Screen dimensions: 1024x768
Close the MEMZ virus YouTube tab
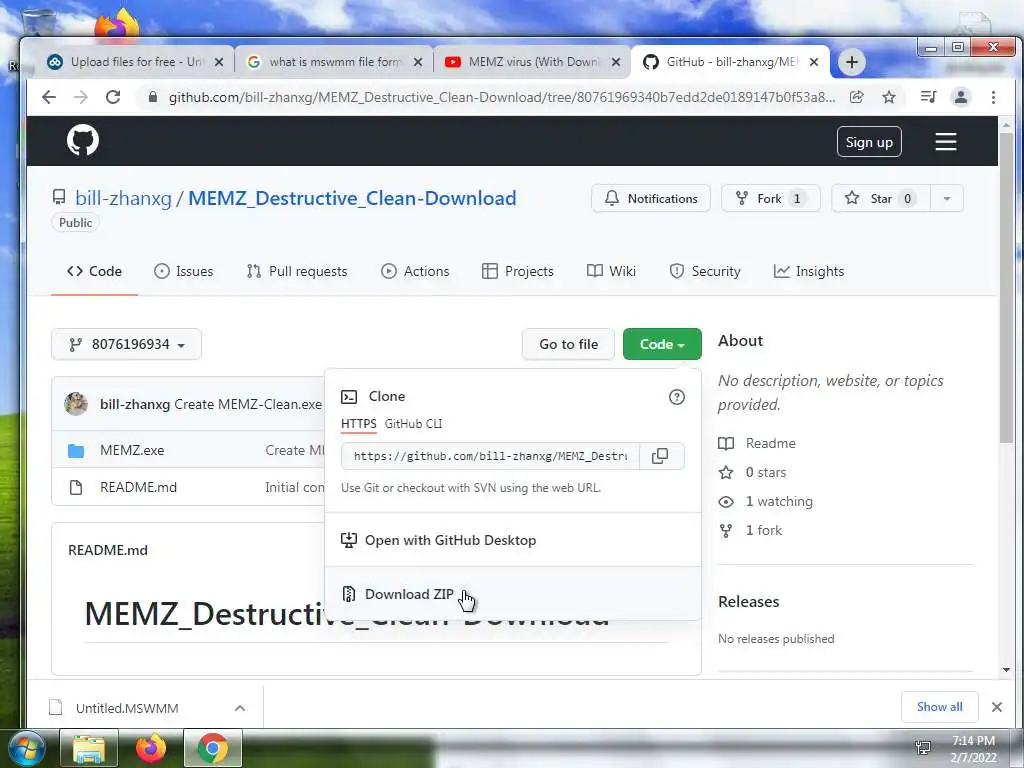[616, 62]
